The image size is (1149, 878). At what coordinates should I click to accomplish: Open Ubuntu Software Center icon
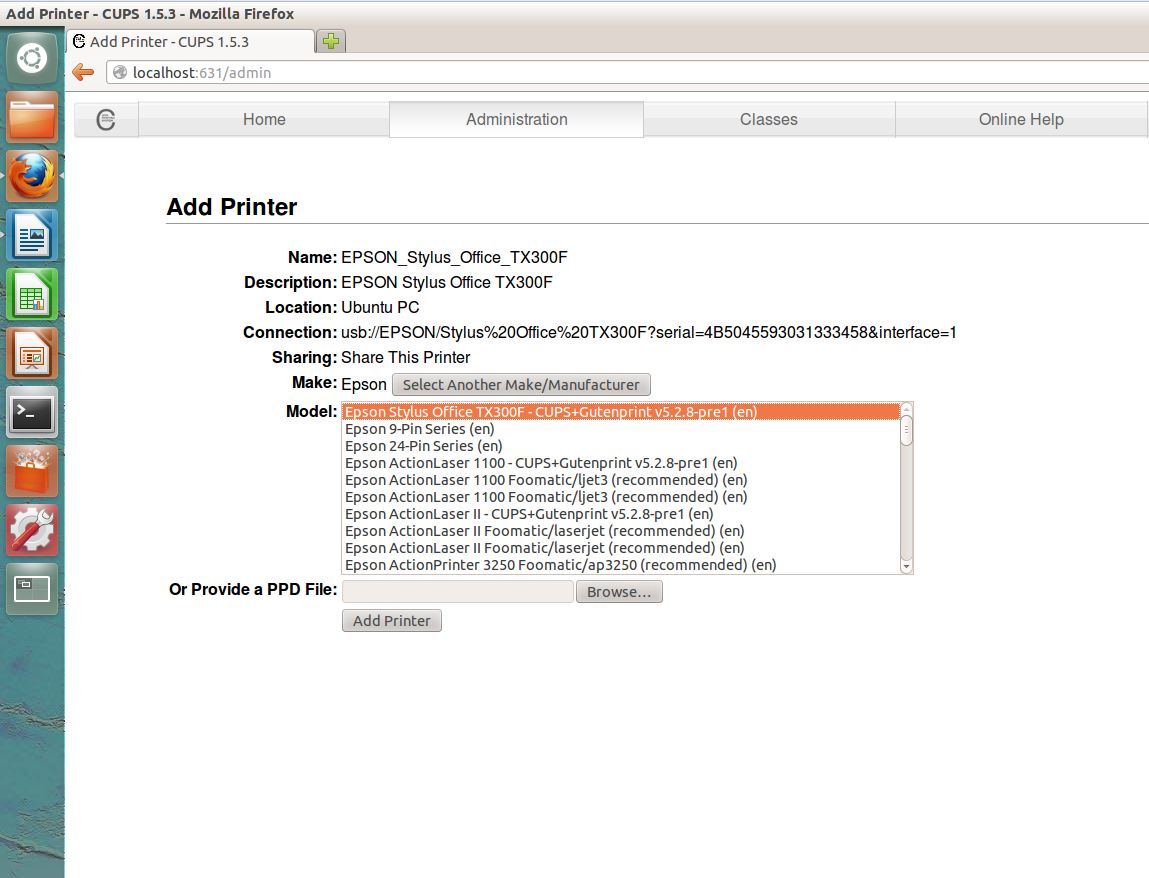pos(32,470)
